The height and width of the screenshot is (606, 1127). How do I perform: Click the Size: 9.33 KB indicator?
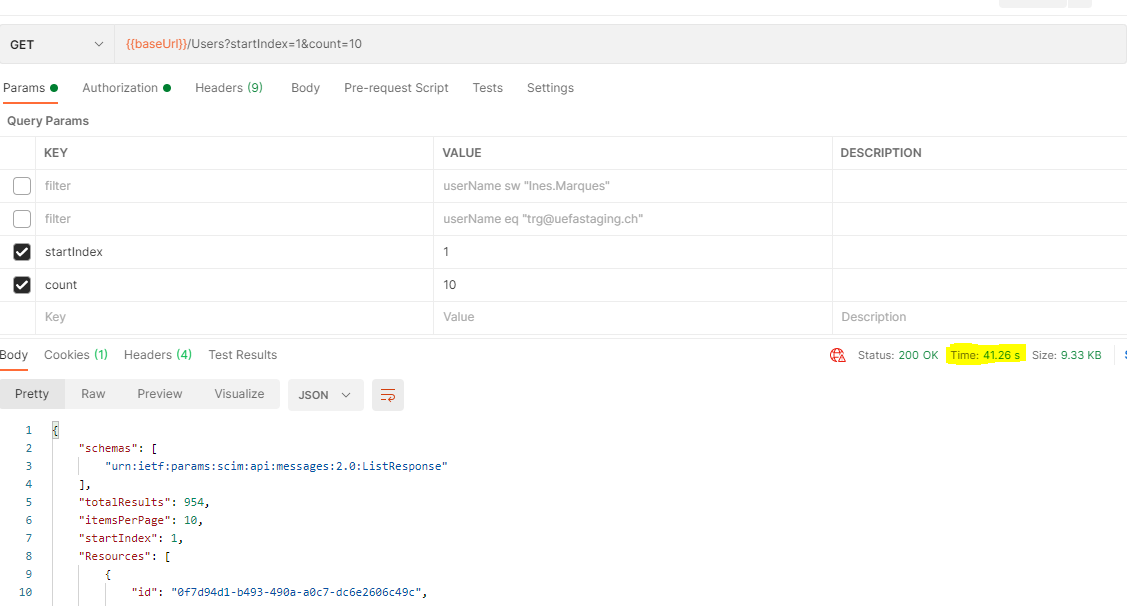(1067, 354)
